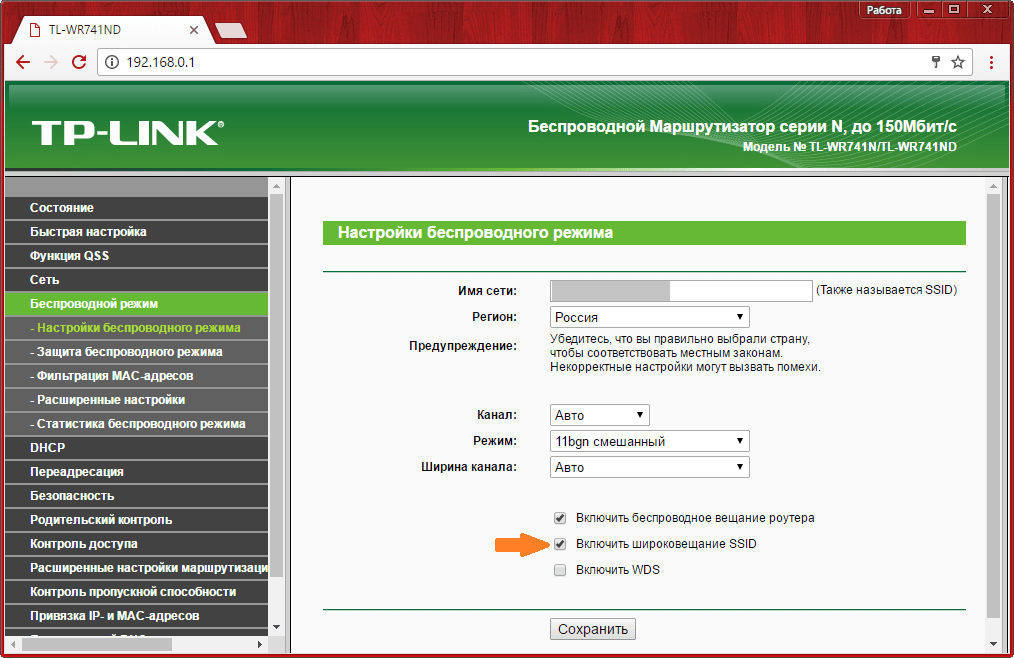Open the DHCP menu section
Screen dimensions: 1014x658
pyautogui.click(x=48, y=448)
